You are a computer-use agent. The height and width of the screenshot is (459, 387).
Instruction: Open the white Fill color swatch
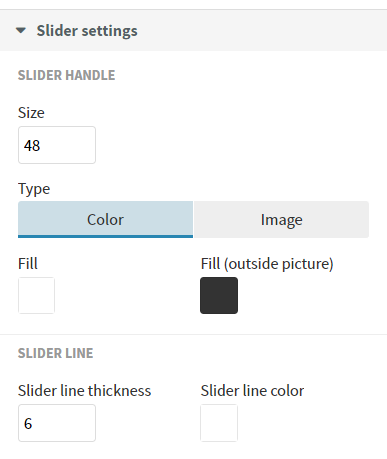[36, 295]
